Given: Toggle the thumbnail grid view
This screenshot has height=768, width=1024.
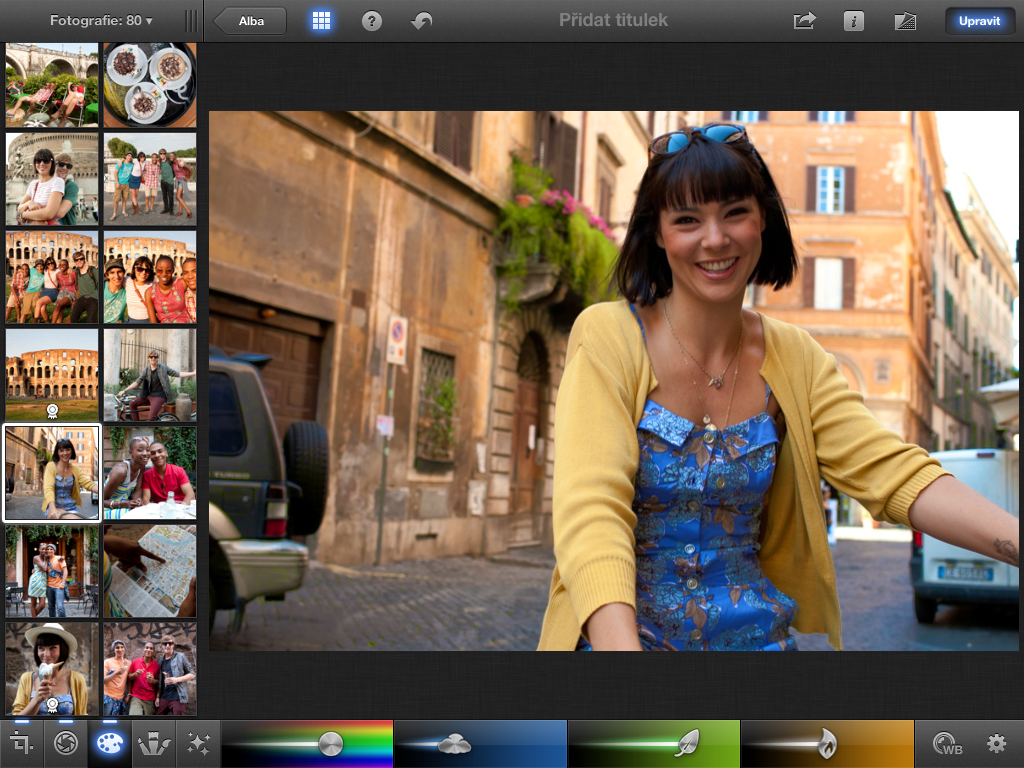Looking at the screenshot, I should pos(321,21).
